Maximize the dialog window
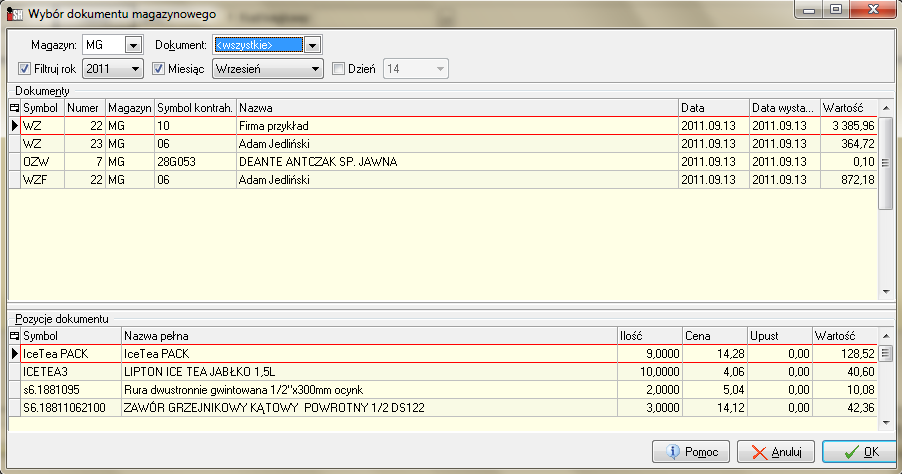 (836, 9)
